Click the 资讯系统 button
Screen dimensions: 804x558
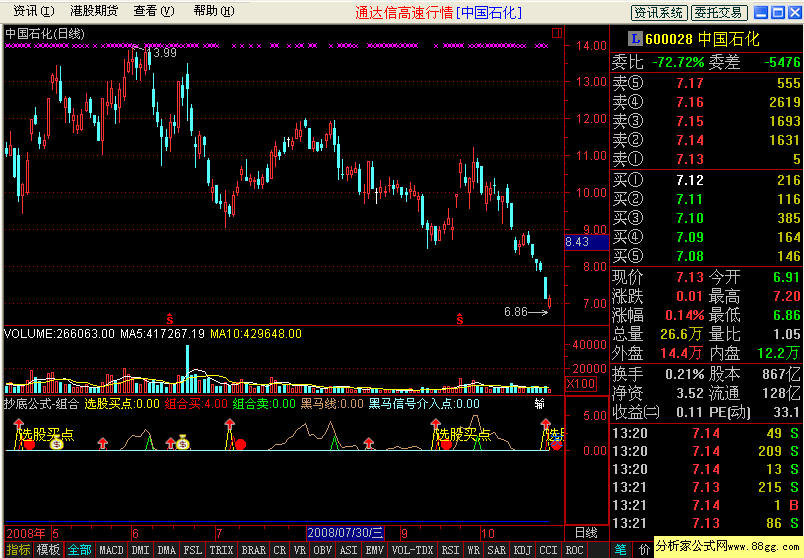pos(659,12)
